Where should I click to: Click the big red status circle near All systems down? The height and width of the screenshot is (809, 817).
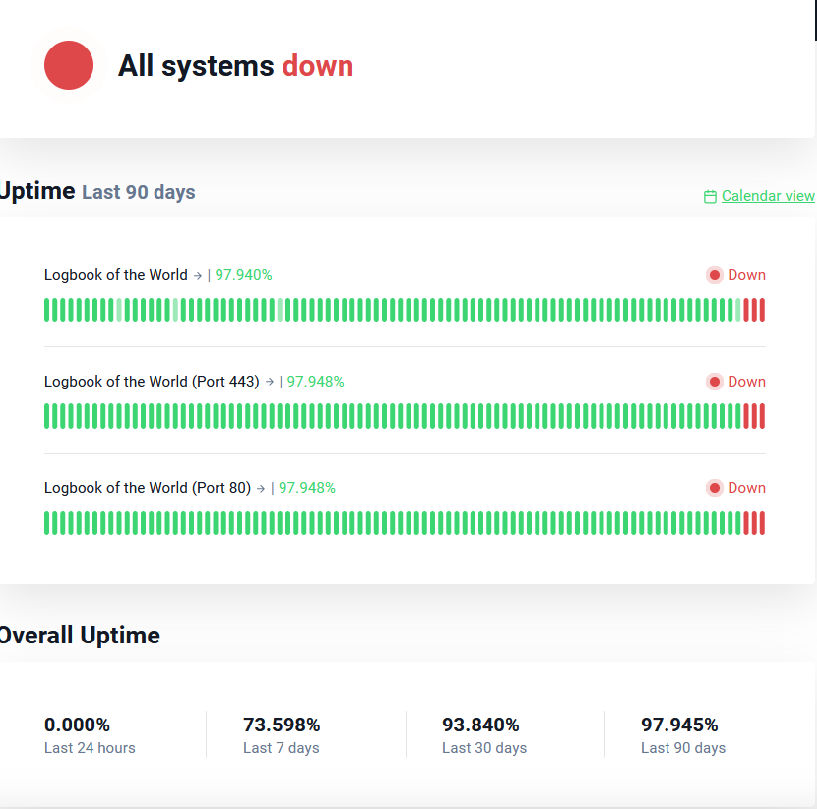coord(68,66)
